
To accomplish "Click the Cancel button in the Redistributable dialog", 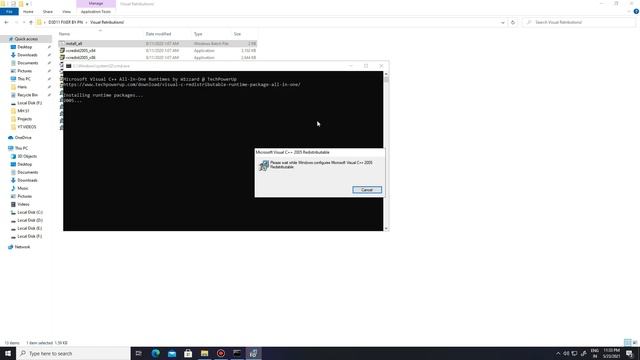I will pyautogui.click(x=367, y=190).
